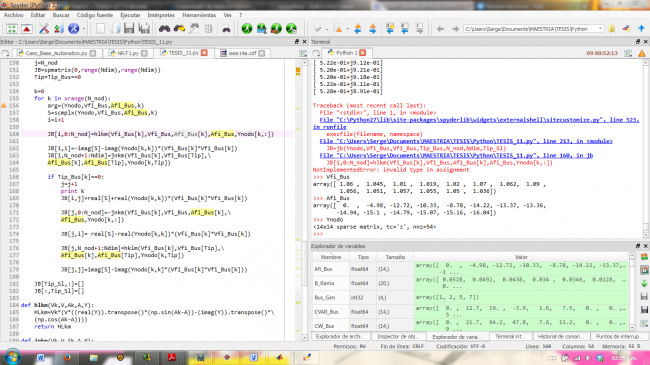Click the previous warning up arrow icon

tap(358, 29)
